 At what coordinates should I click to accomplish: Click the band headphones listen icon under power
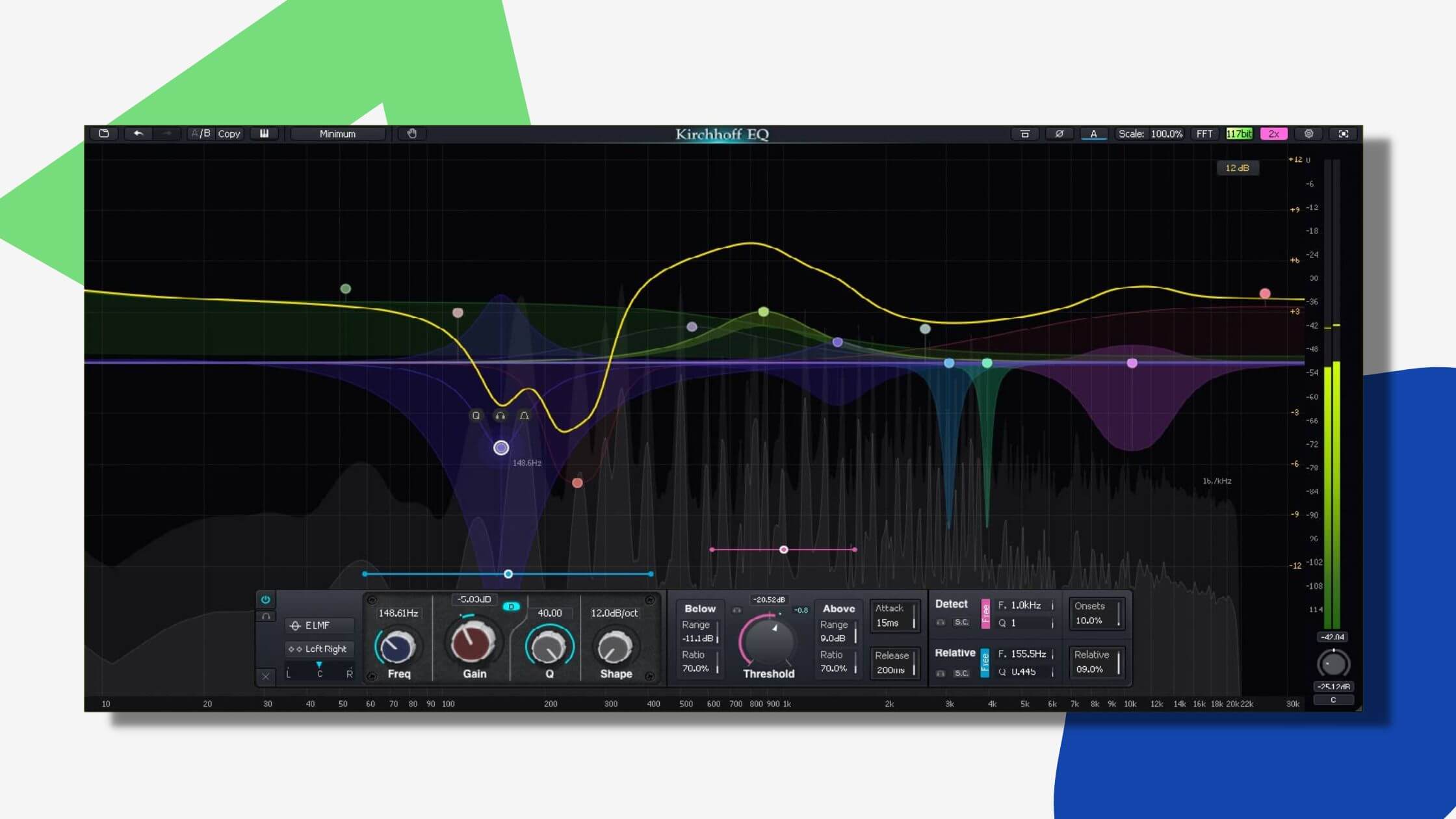click(x=265, y=616)
